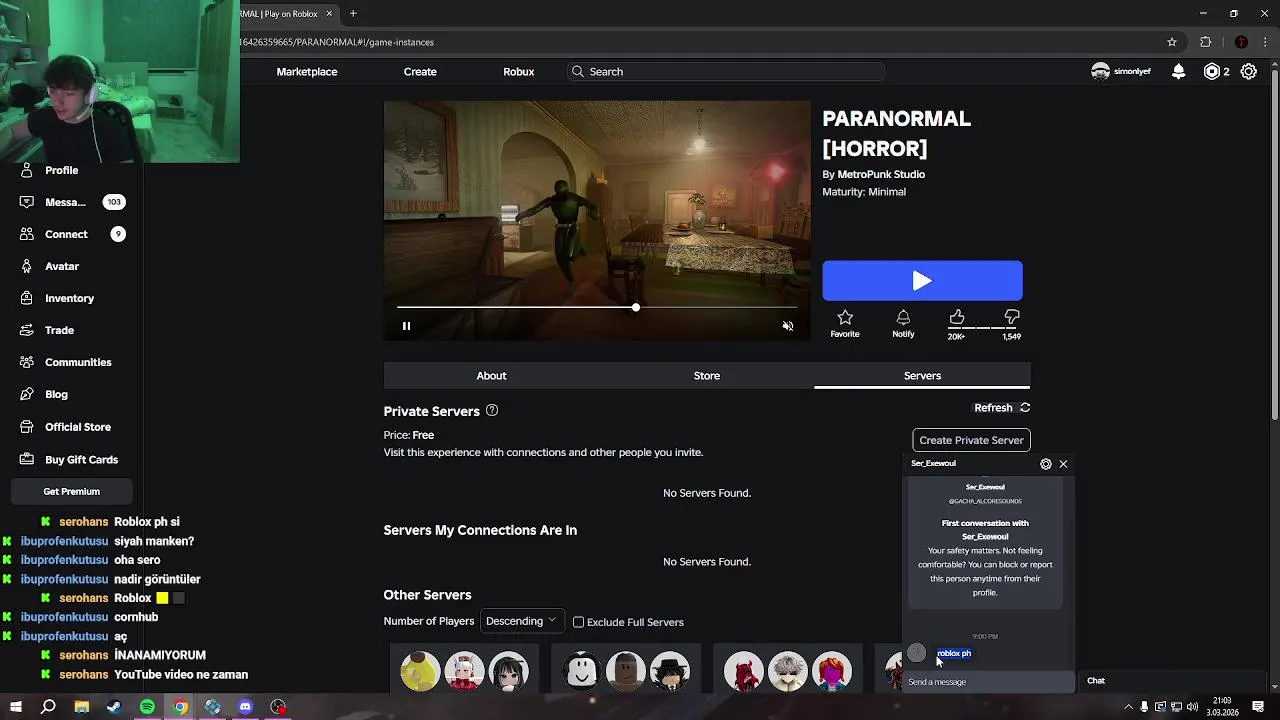This screenshot has height=720, width=1280.
Task: Open chat conversation settings gear
Action: pyautogui.click(x=1046, y=464)
